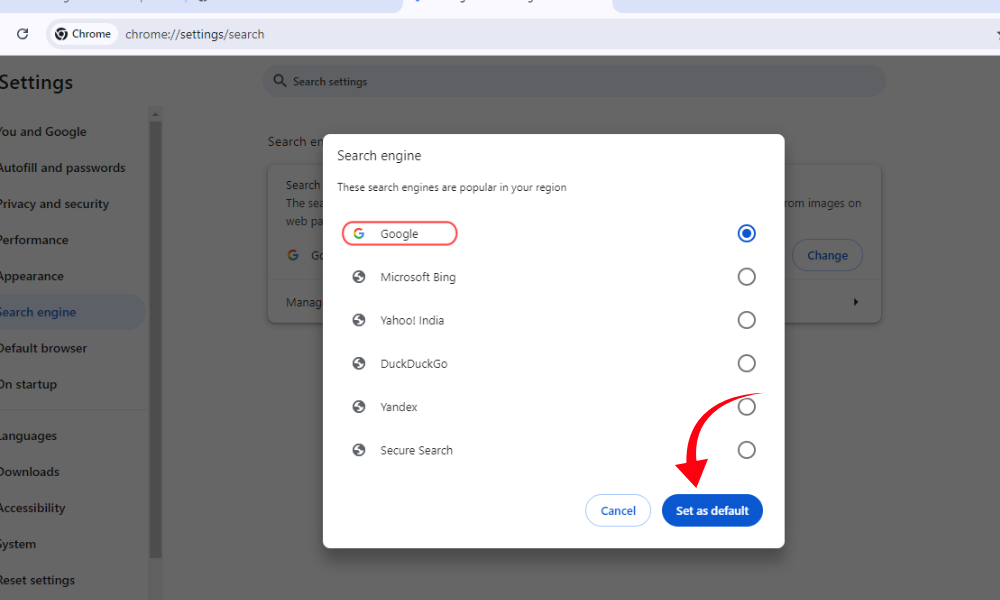Click text 'These search engines are popular in your region'
The image size is (1000, 600).
click(452, 187)
